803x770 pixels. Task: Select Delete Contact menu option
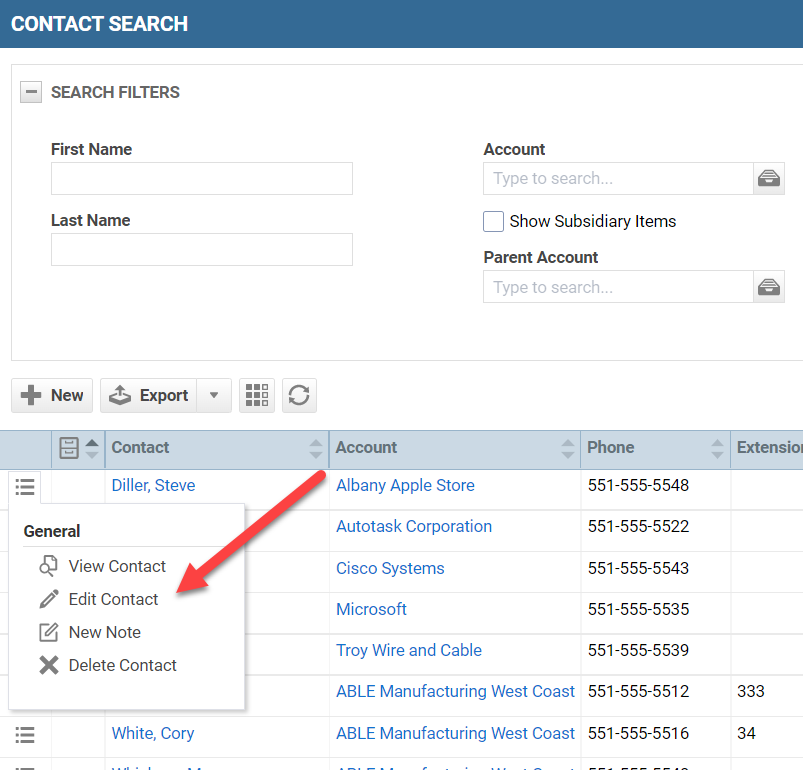[x=108, y=665]
